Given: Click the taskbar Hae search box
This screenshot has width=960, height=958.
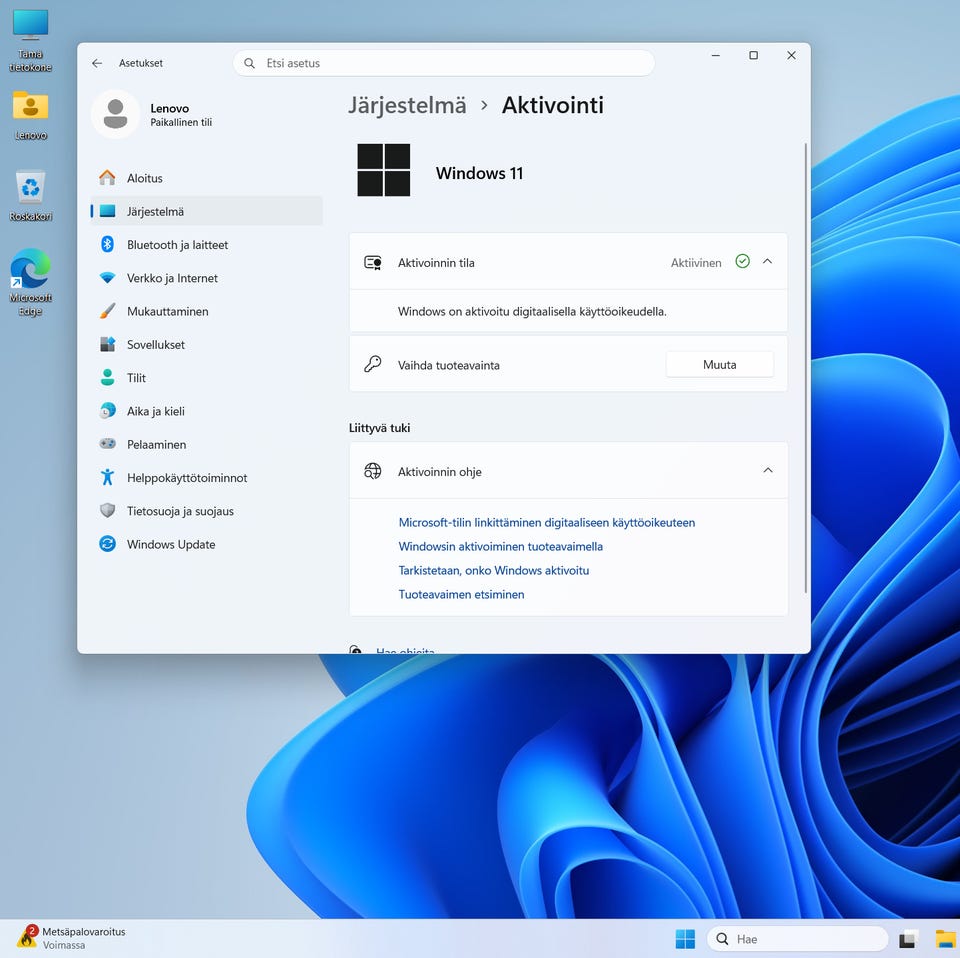Looking at the screenshot, I should pyautogui.click(x=798, y=938).
